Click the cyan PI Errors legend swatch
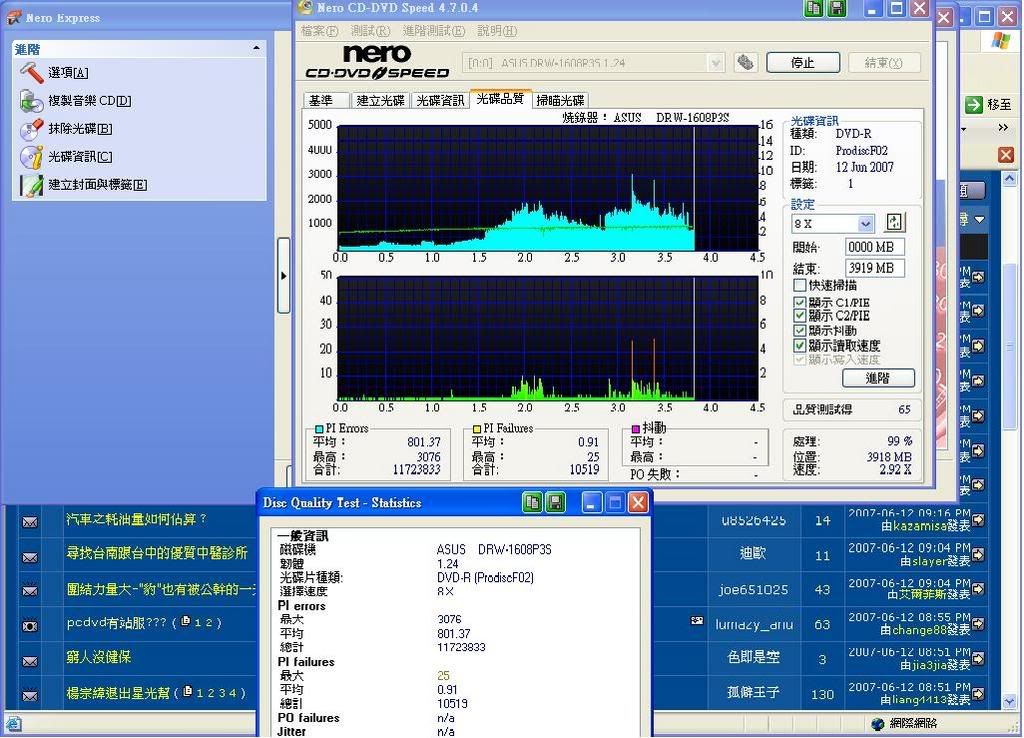The height and width of the screenshot is (738, 1024). click(x=319, y=429)
